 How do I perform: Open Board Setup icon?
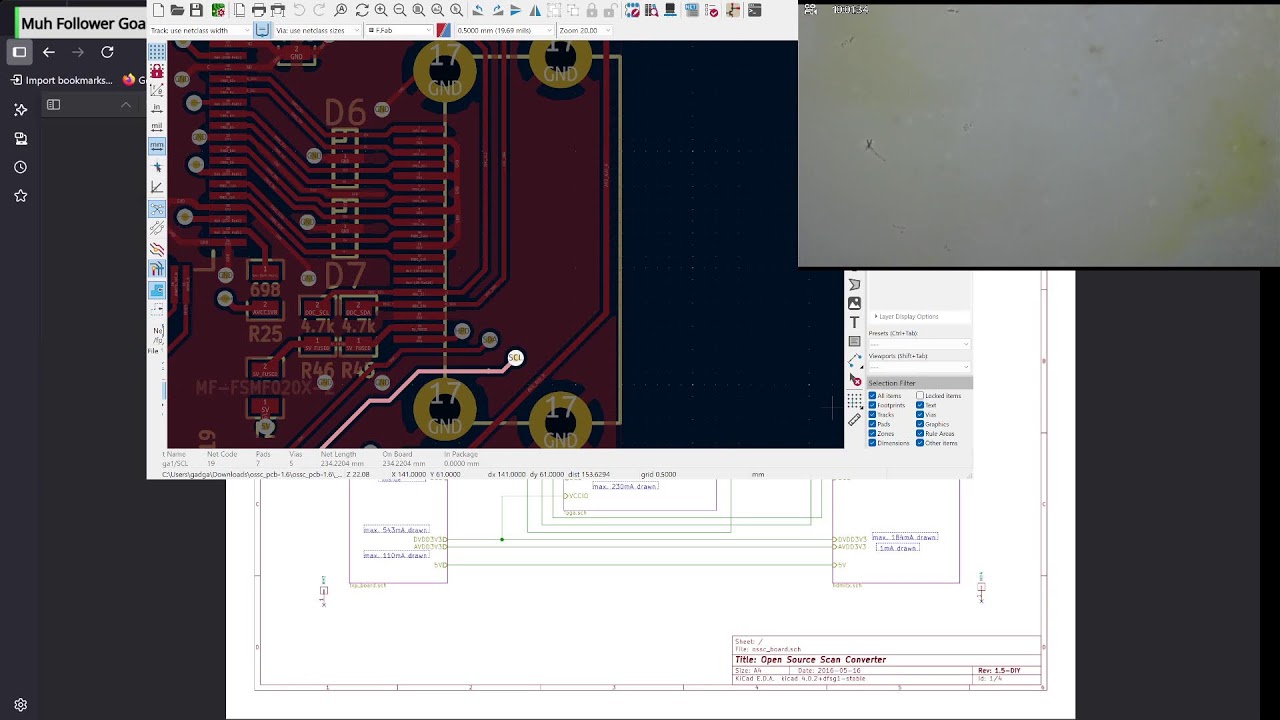(218, 10)
